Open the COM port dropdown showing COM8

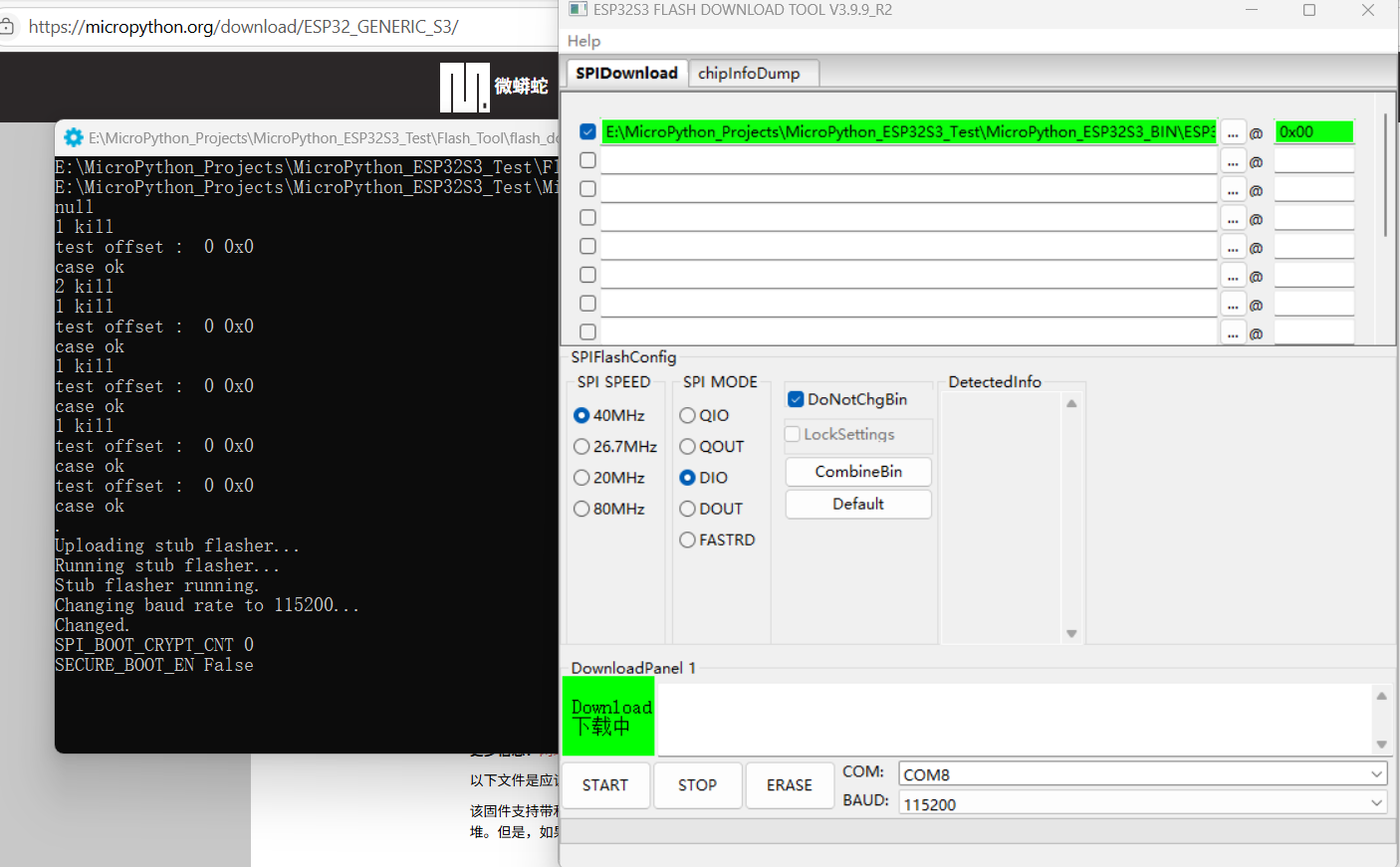[x=1143, y=774]
